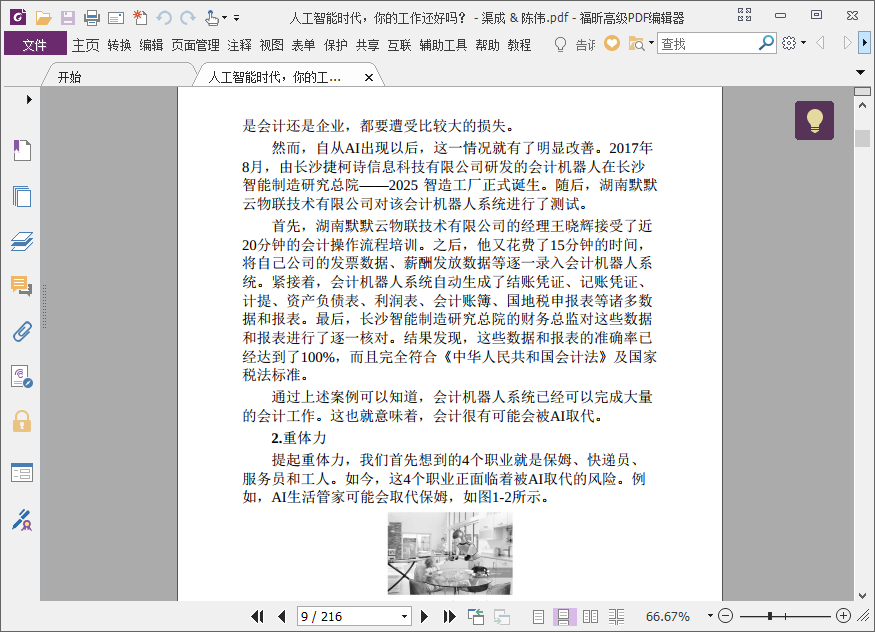The width and height of the screenshot is (875, 632).
Task: Open the 互联 tab
Action: click(x=399, y=45)
